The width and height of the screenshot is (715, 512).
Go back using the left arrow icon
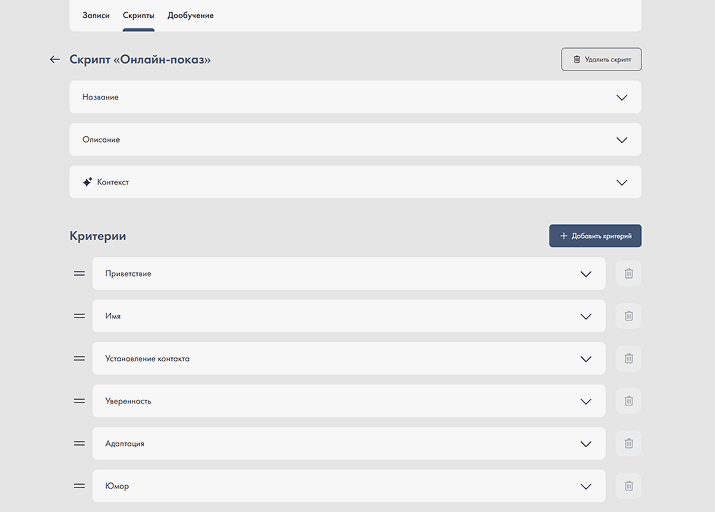[x=55, y=59]
